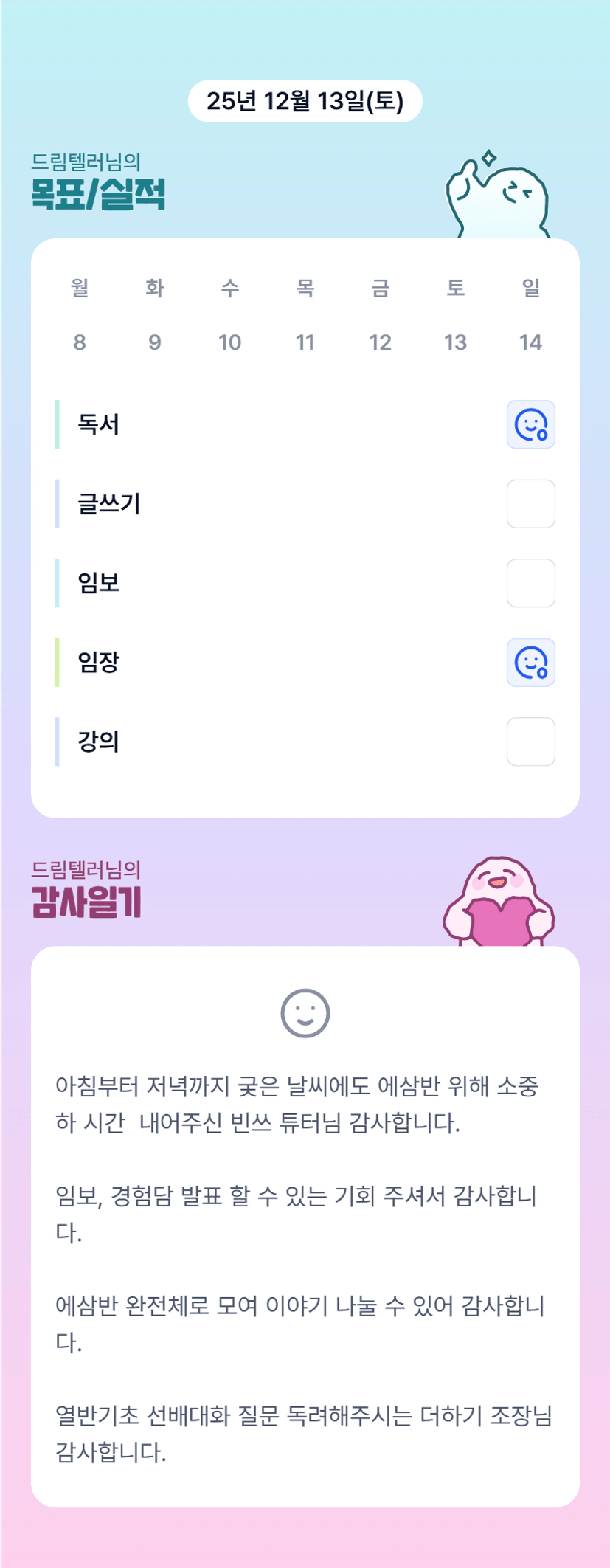Toggle the 임장 goal smiley checkbox
Screen dimensions: 610x1568
[530, 662]
